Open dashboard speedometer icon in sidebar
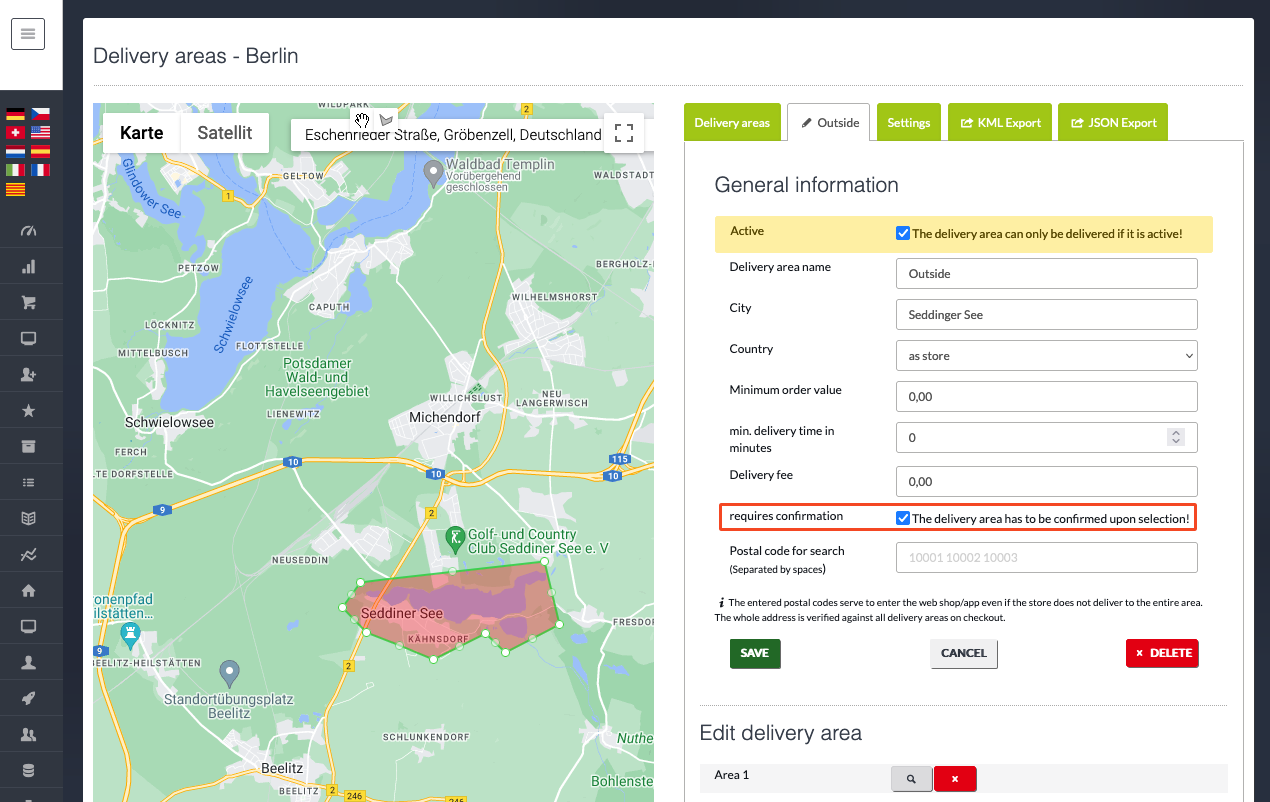This screenshot has height=802, width=1270. tap(28, 231)
